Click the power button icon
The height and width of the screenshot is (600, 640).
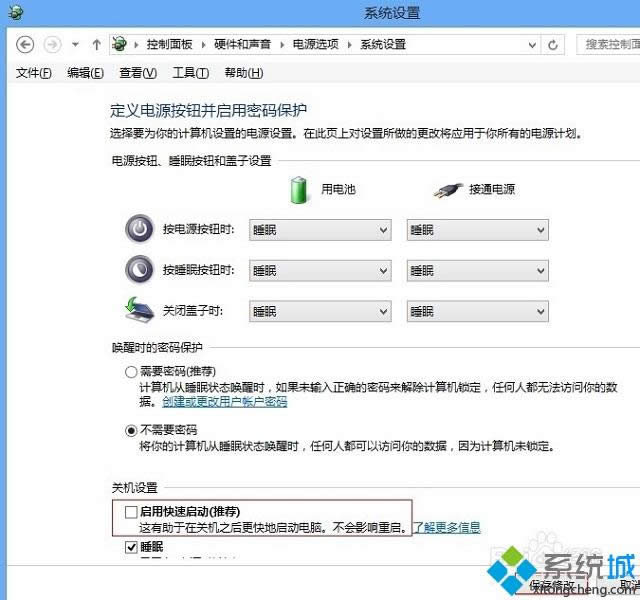[x=140, y=229]
